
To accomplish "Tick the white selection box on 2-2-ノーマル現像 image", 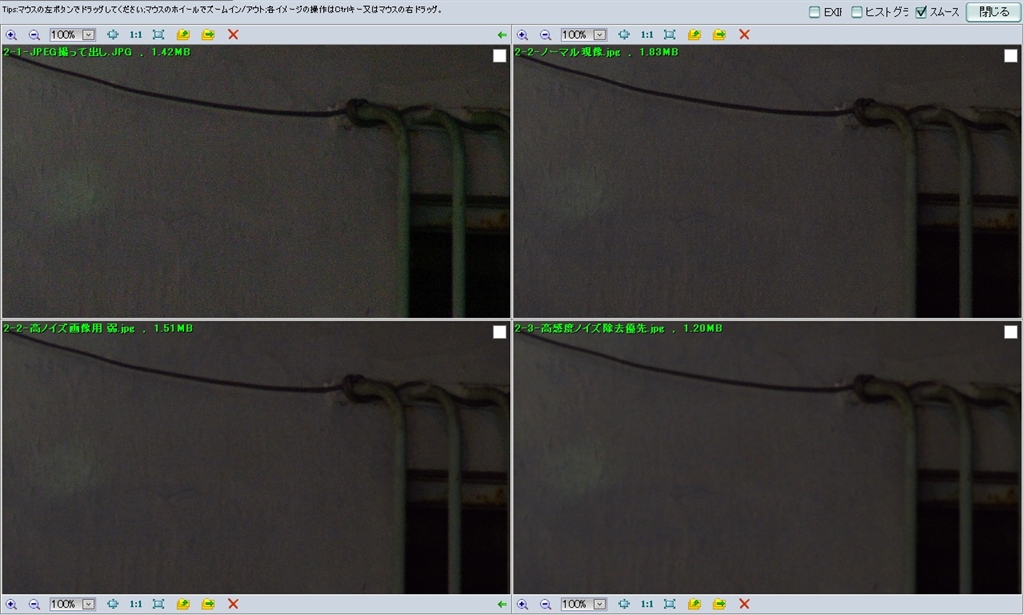I will click(x=1010, y=56).
